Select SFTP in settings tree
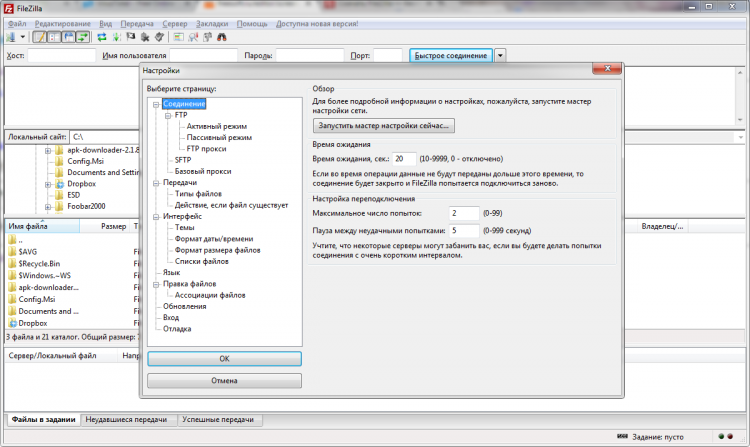 [x=183, y=160]
